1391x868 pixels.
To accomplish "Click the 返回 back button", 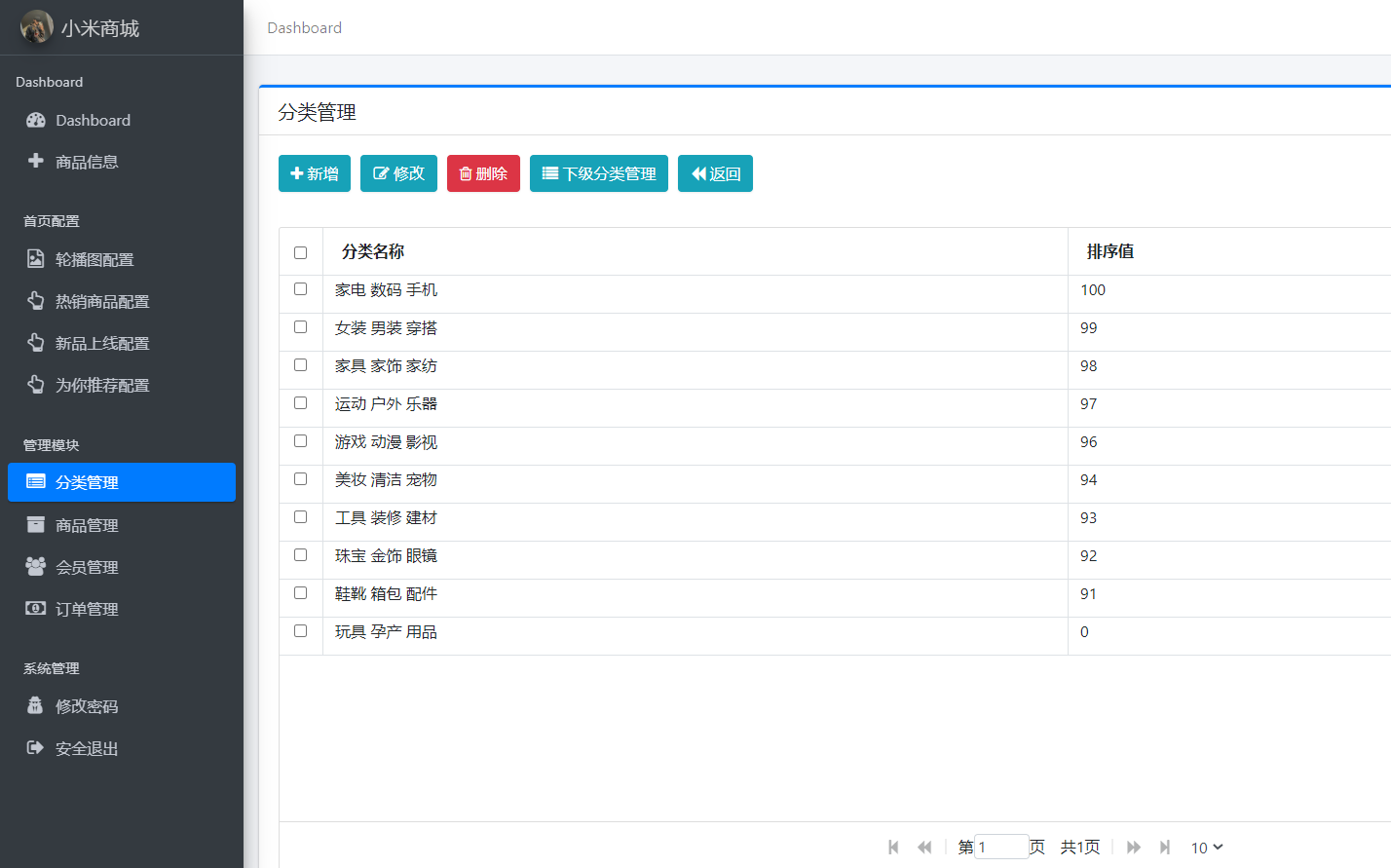I will (715, 173).
